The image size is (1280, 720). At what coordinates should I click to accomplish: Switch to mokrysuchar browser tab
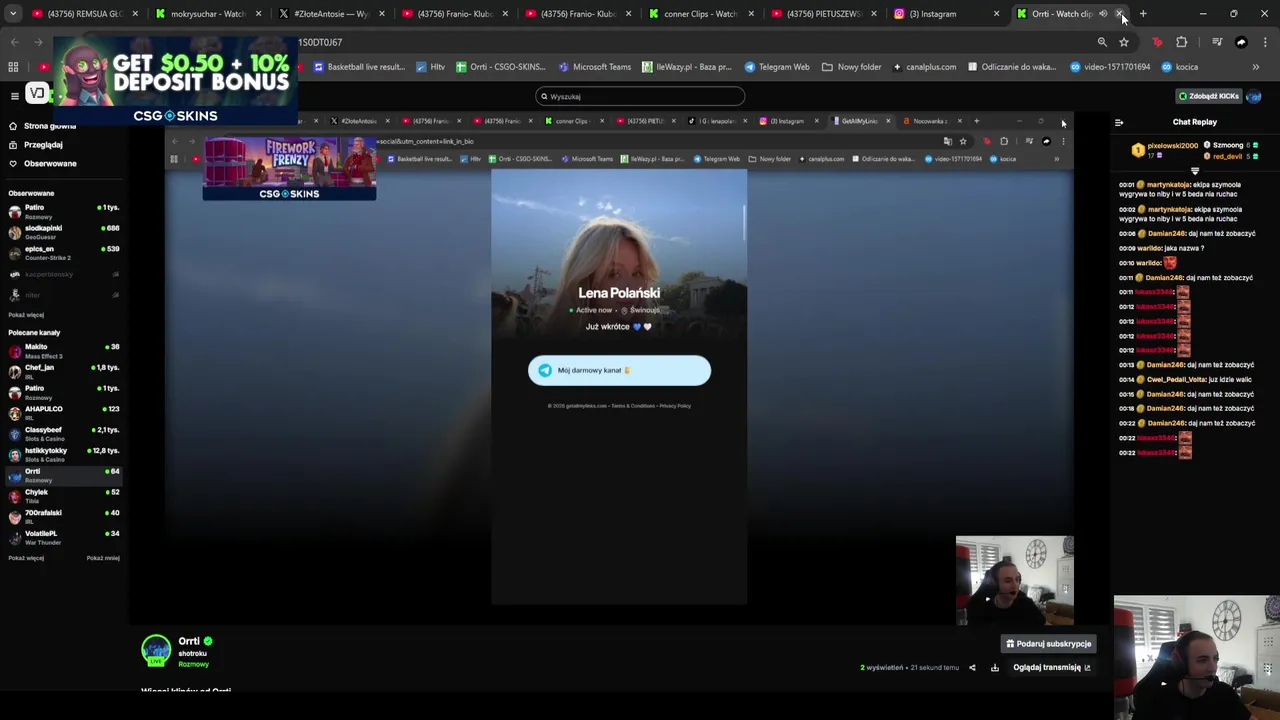click(207, 14)
